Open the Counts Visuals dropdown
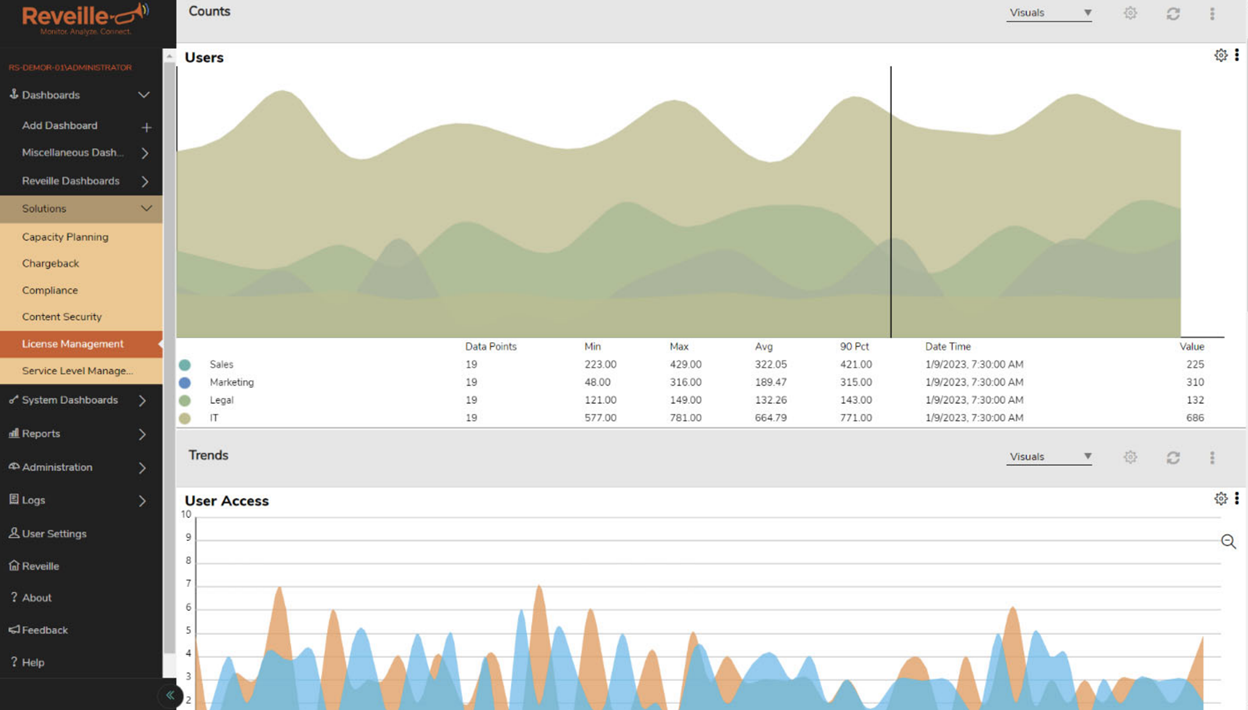This screenshot has height=710, width=1248. 1050,13
